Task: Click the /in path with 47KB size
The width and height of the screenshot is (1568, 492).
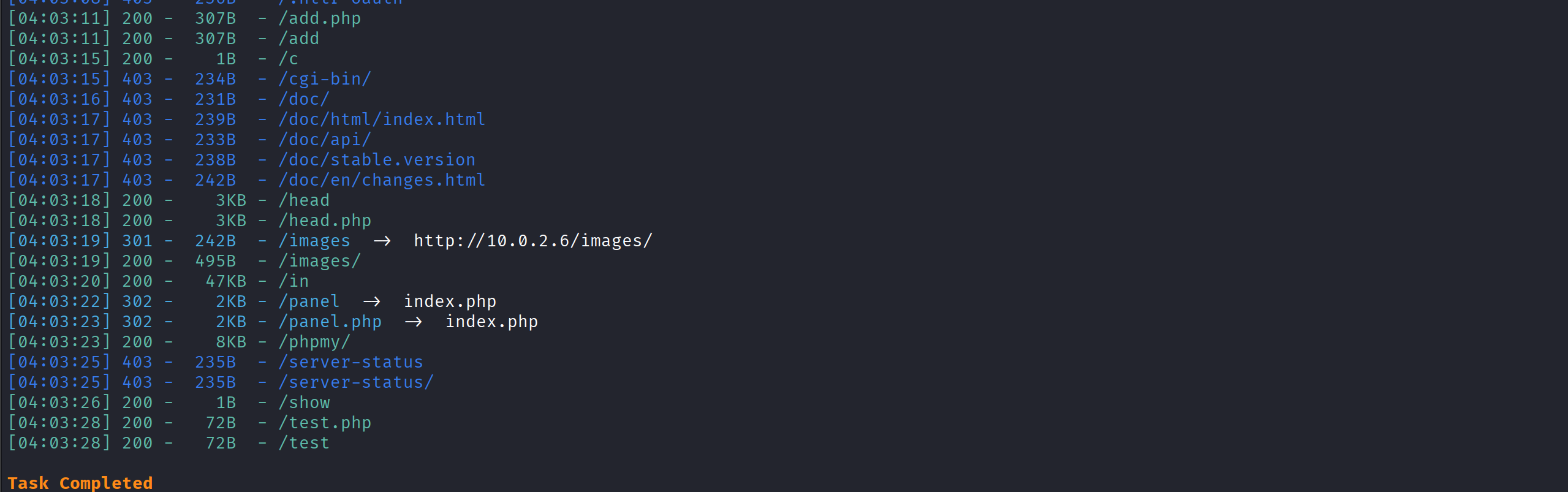Action: click(294, 281)
